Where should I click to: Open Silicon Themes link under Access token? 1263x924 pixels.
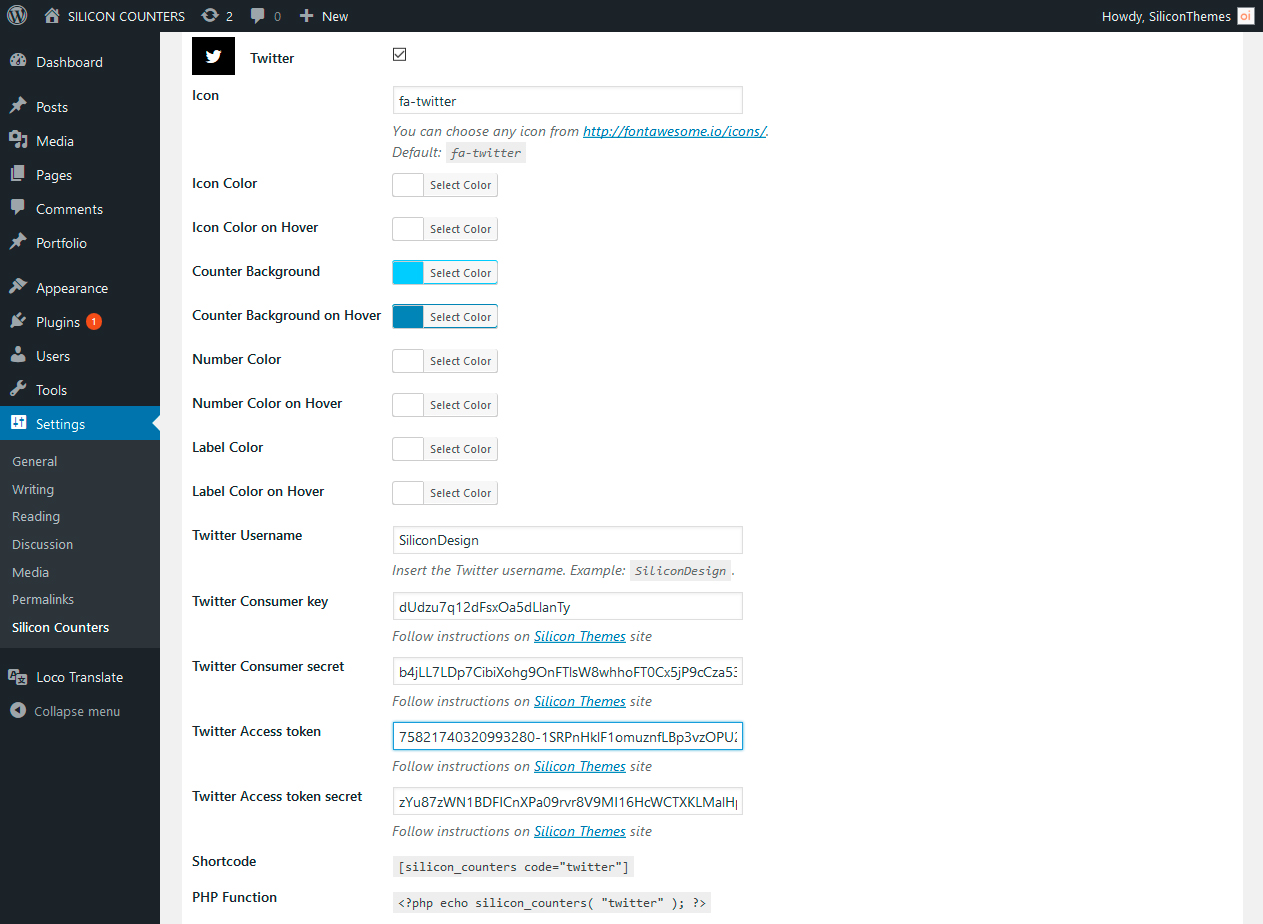coord(580,766)
